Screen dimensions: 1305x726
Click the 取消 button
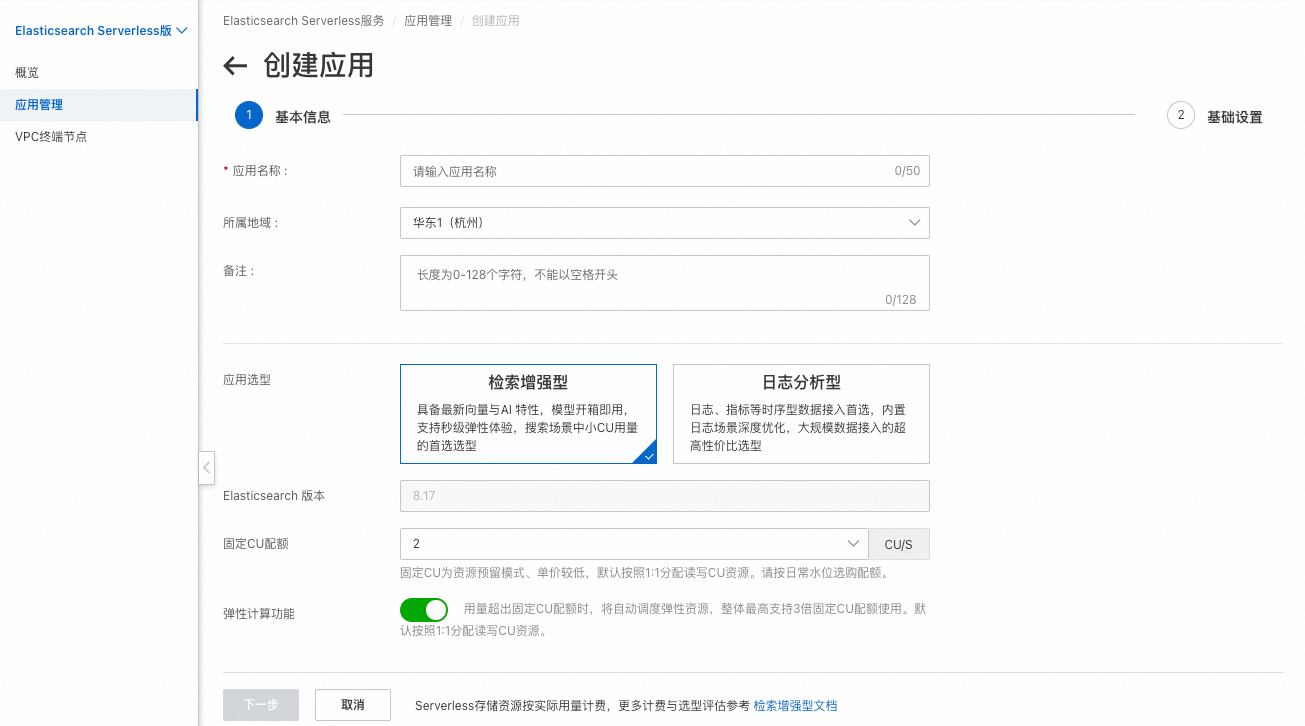coord(353,705)
